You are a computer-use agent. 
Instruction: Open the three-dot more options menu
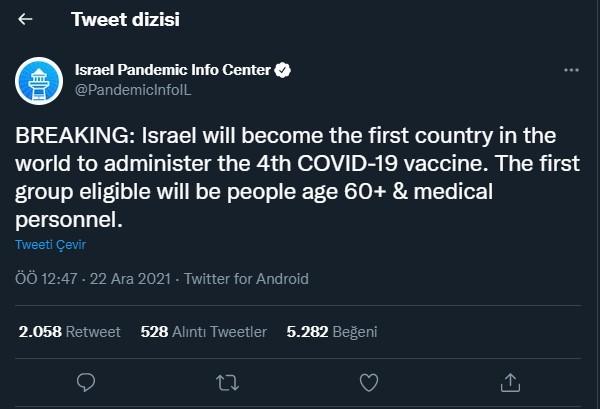pyautogui.click(x=571, y=71)
